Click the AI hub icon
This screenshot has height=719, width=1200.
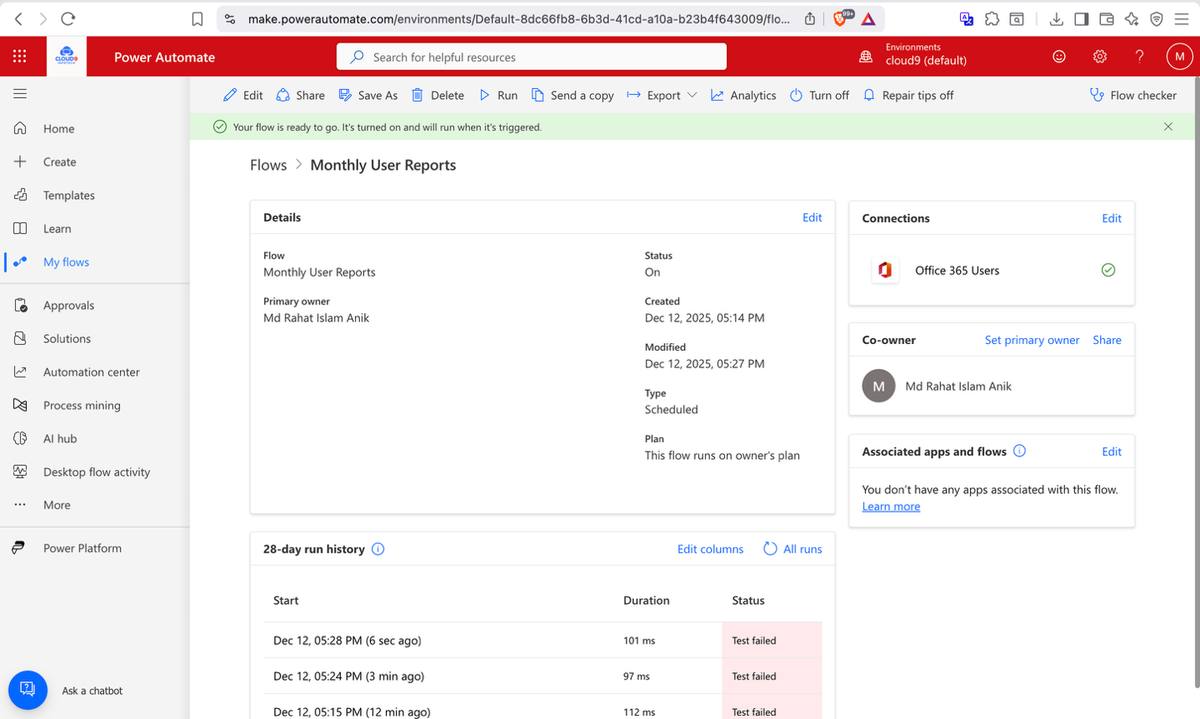tap(20, 438)
